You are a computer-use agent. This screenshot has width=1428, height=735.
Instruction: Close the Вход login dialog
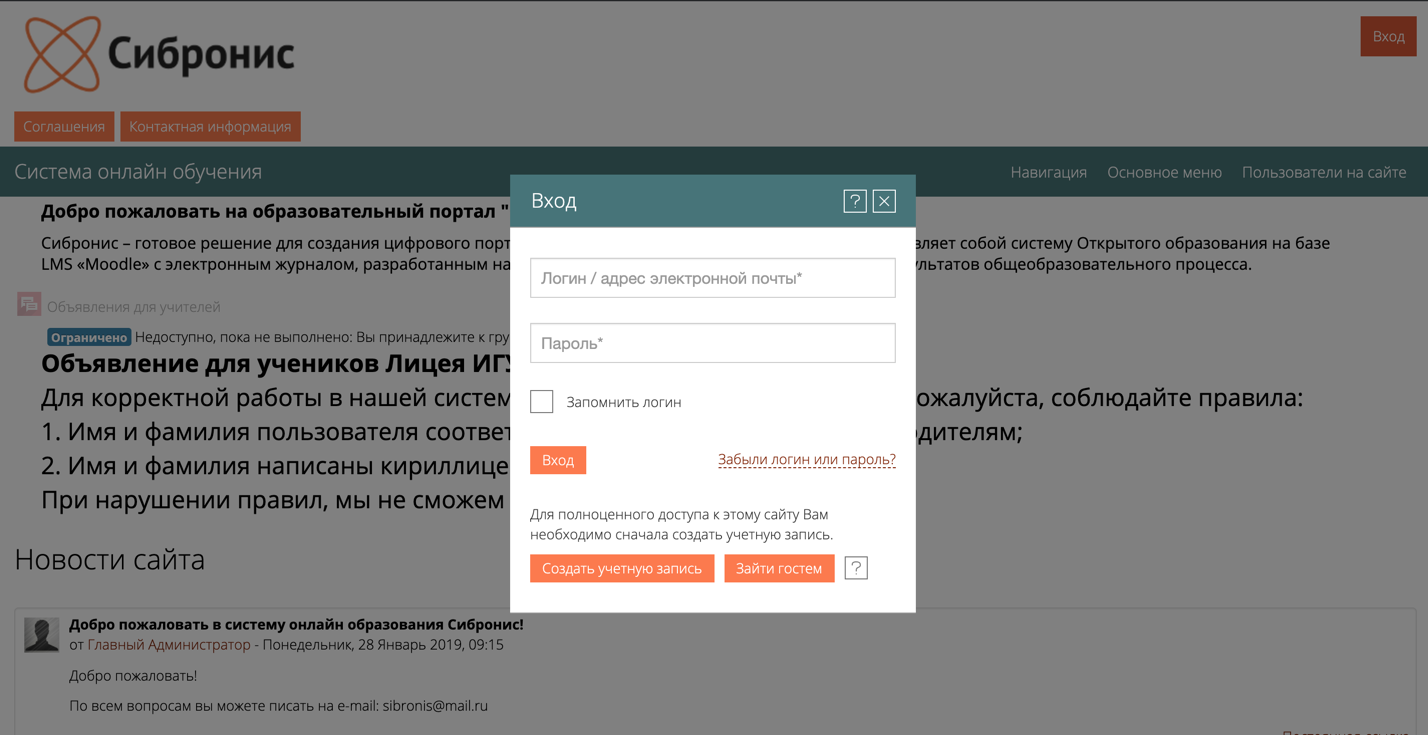click(x=884, y=201)
